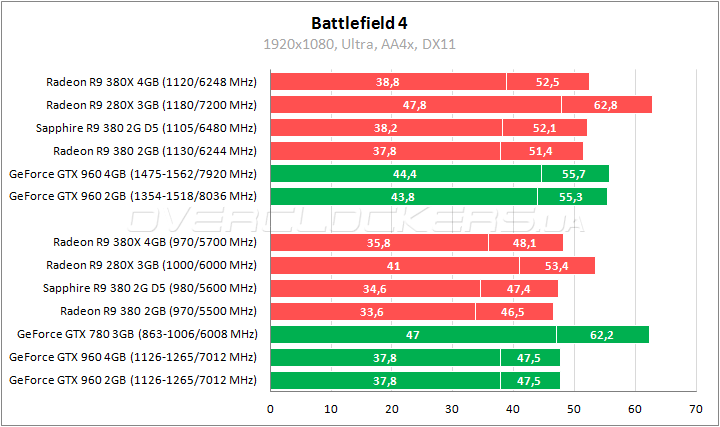Select the GeForce GTX 960 2GB (1354-1518/8036 MHz) label
The width and height of the screenshot is (720, 427).
tap(132, 197)
